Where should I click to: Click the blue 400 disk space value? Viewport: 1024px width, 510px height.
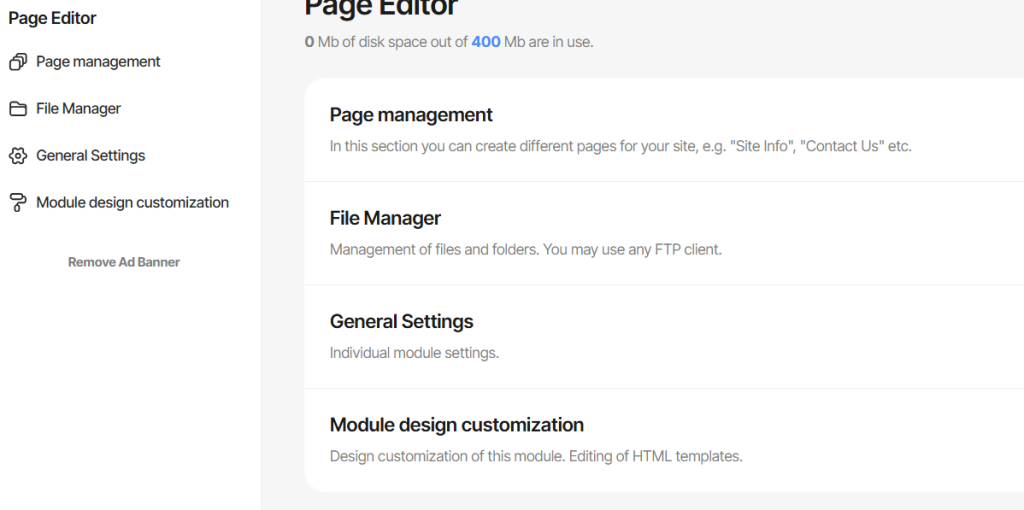pyautogui.click(x=486, y=42)
